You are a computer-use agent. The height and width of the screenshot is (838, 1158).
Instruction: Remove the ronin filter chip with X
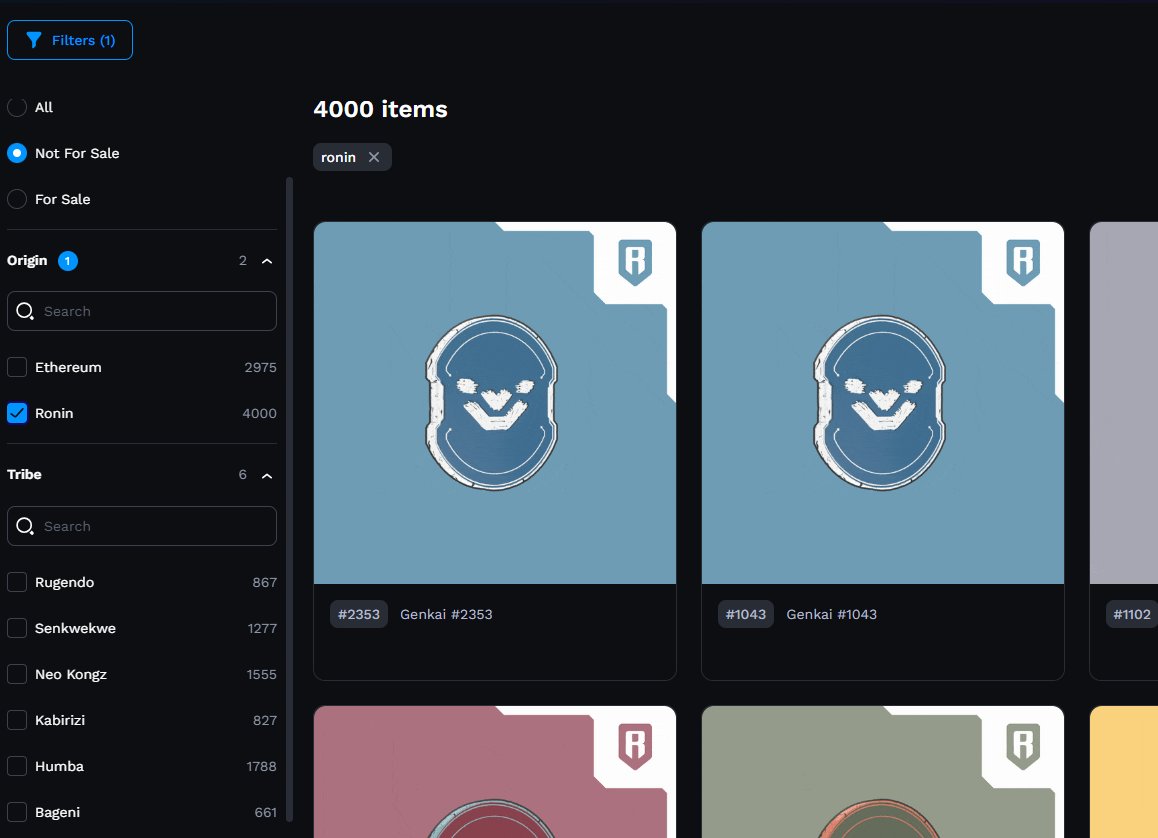(x=374, y=157)
